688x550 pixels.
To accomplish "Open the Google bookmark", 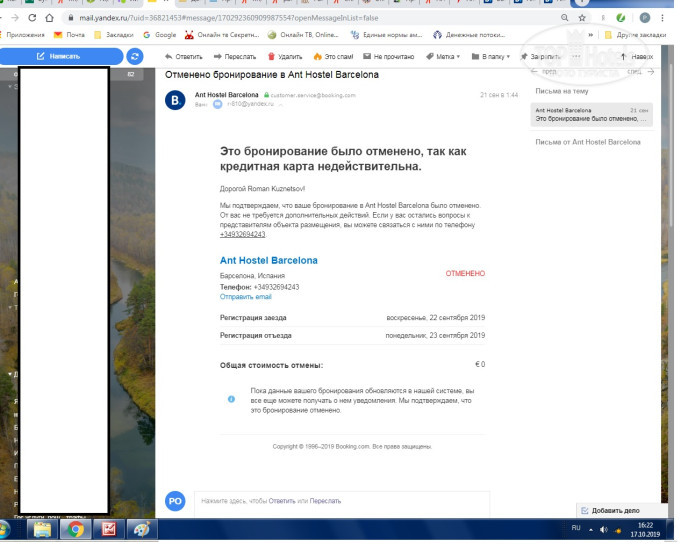I will pyautogui.click(x=159, y=35).
